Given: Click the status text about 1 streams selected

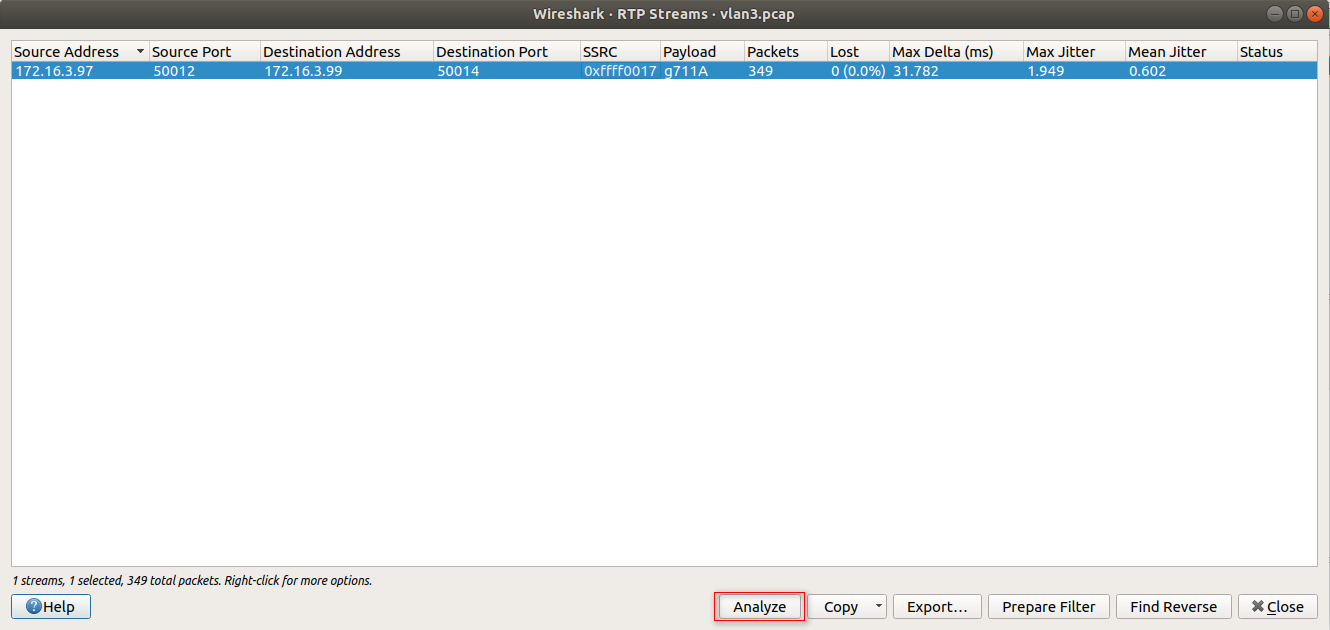Looking at the screenshot, I should [192, 580].
